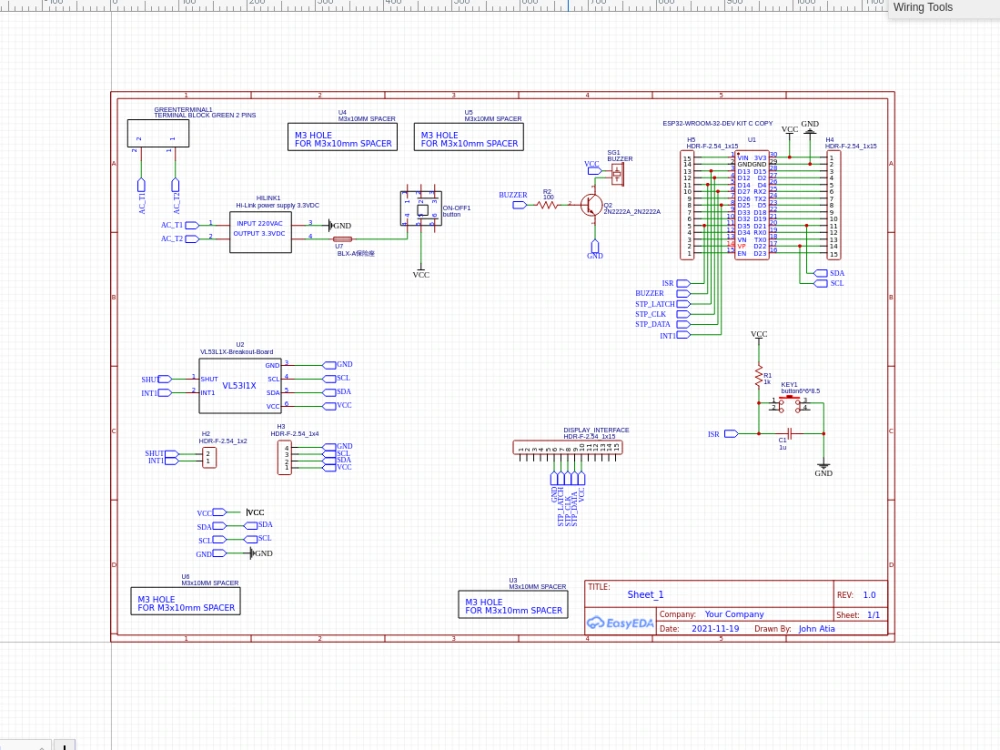Screen dimensions: 1000x750
Task: Select the C1 1u capacitor
Action: 790,434
